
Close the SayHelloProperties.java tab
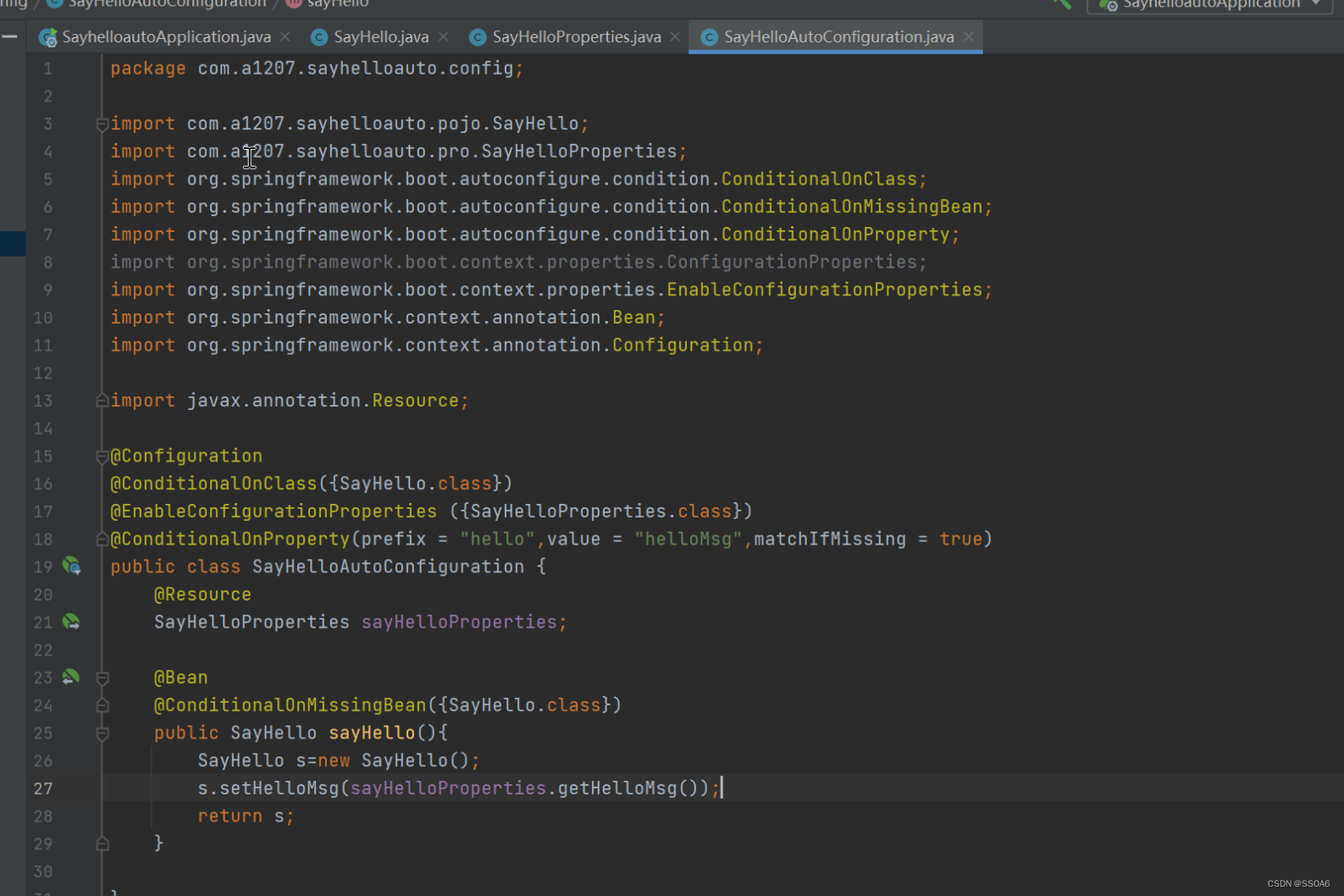click(x=675, y=36)
